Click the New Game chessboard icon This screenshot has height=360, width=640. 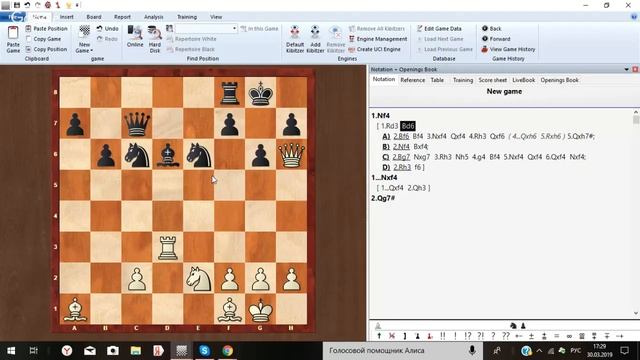point(84,32)
